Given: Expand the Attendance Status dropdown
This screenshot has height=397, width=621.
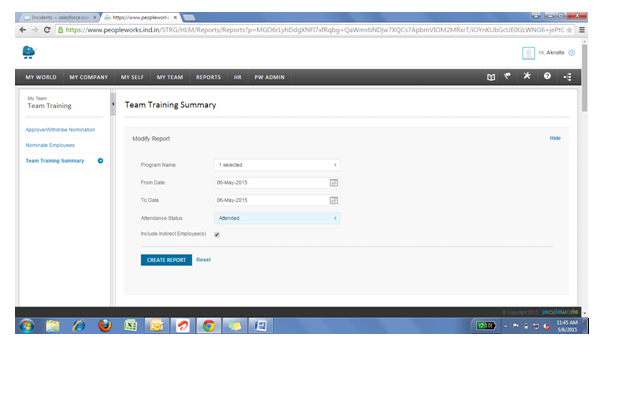Looking at the screenshot, I should 277,218.
